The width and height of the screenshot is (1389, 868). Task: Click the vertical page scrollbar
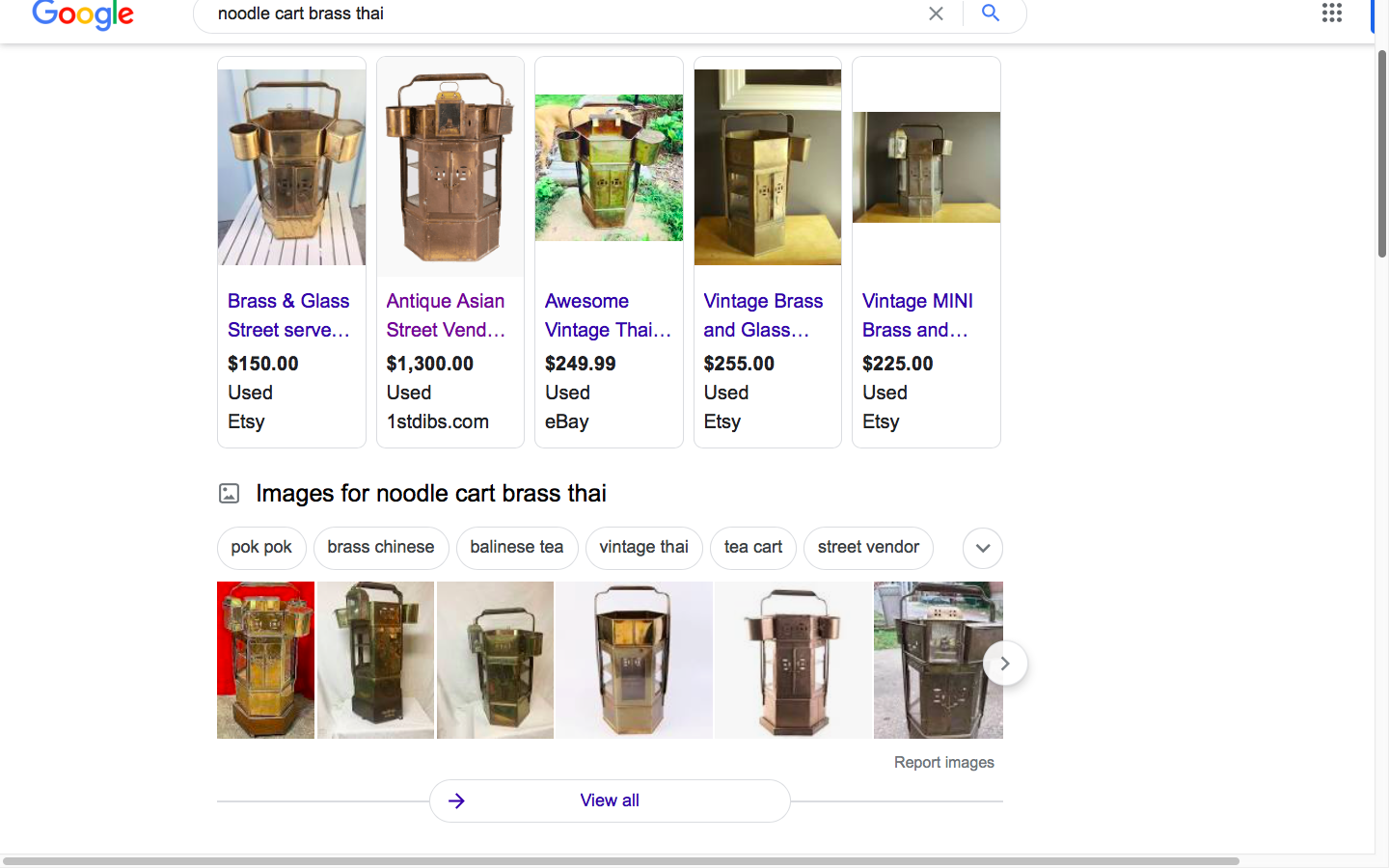[1381, 154]
